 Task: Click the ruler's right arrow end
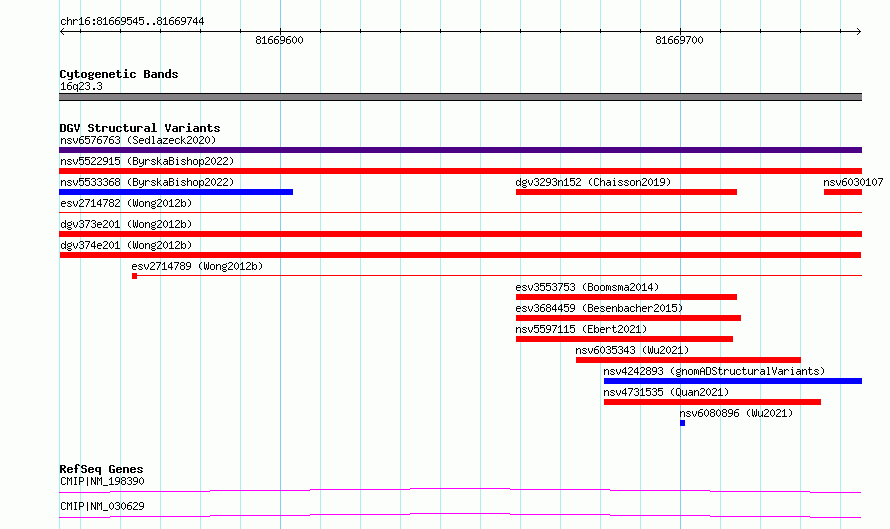pos(859,32)
